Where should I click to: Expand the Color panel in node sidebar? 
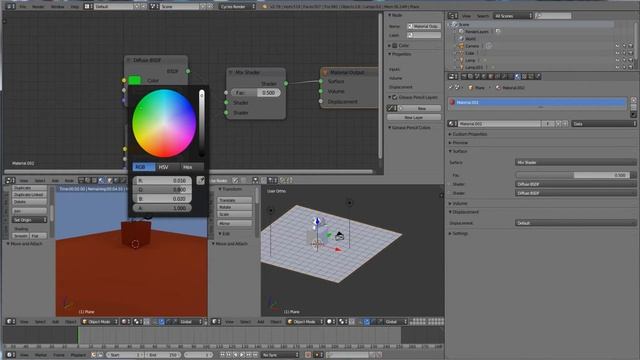tap(390, 45)
